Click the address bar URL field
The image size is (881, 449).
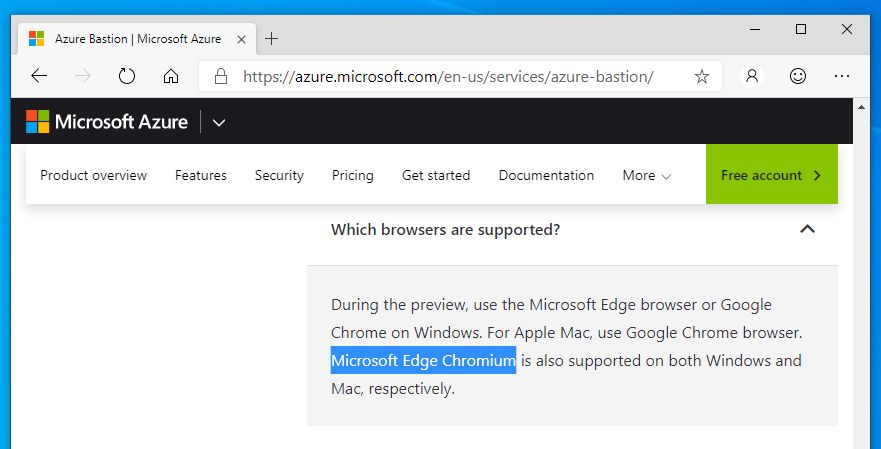(x=448, y=76)
